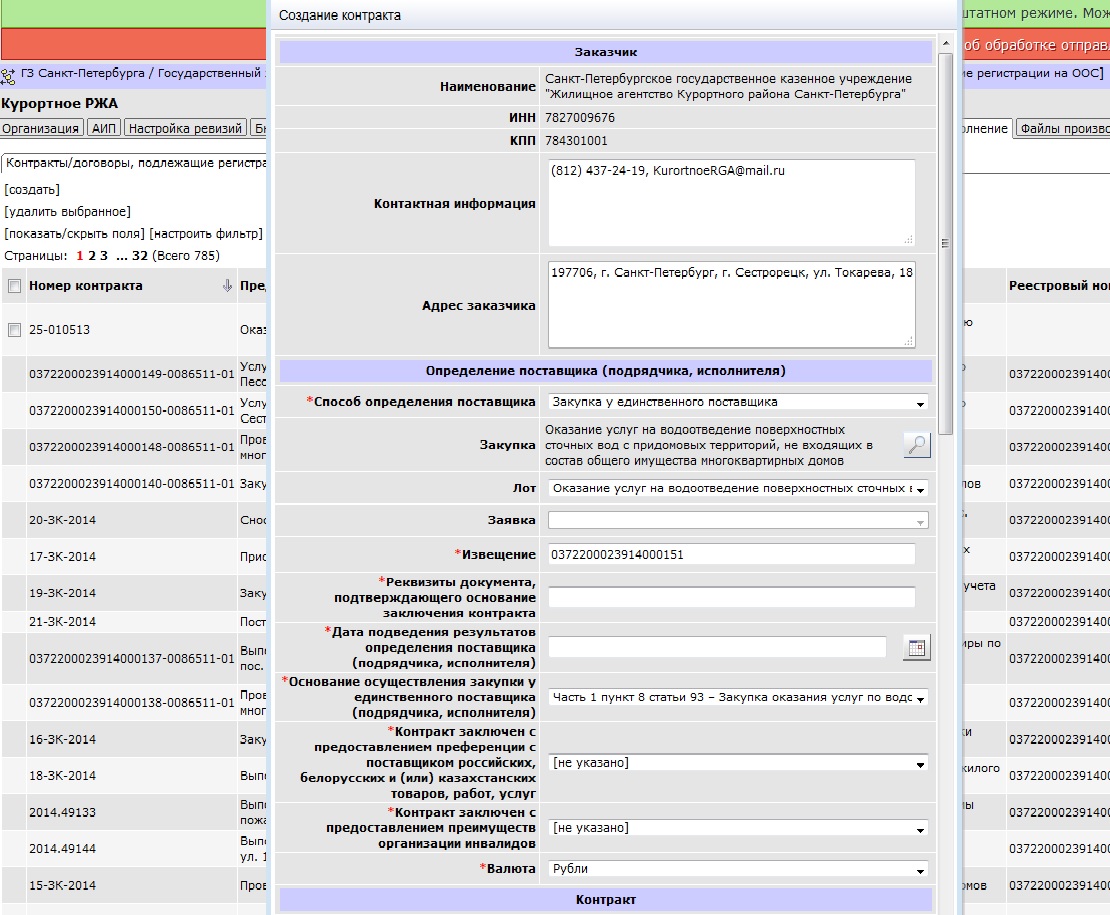Select contract row 0372200023914000148-0086511-01

point(132,447)
